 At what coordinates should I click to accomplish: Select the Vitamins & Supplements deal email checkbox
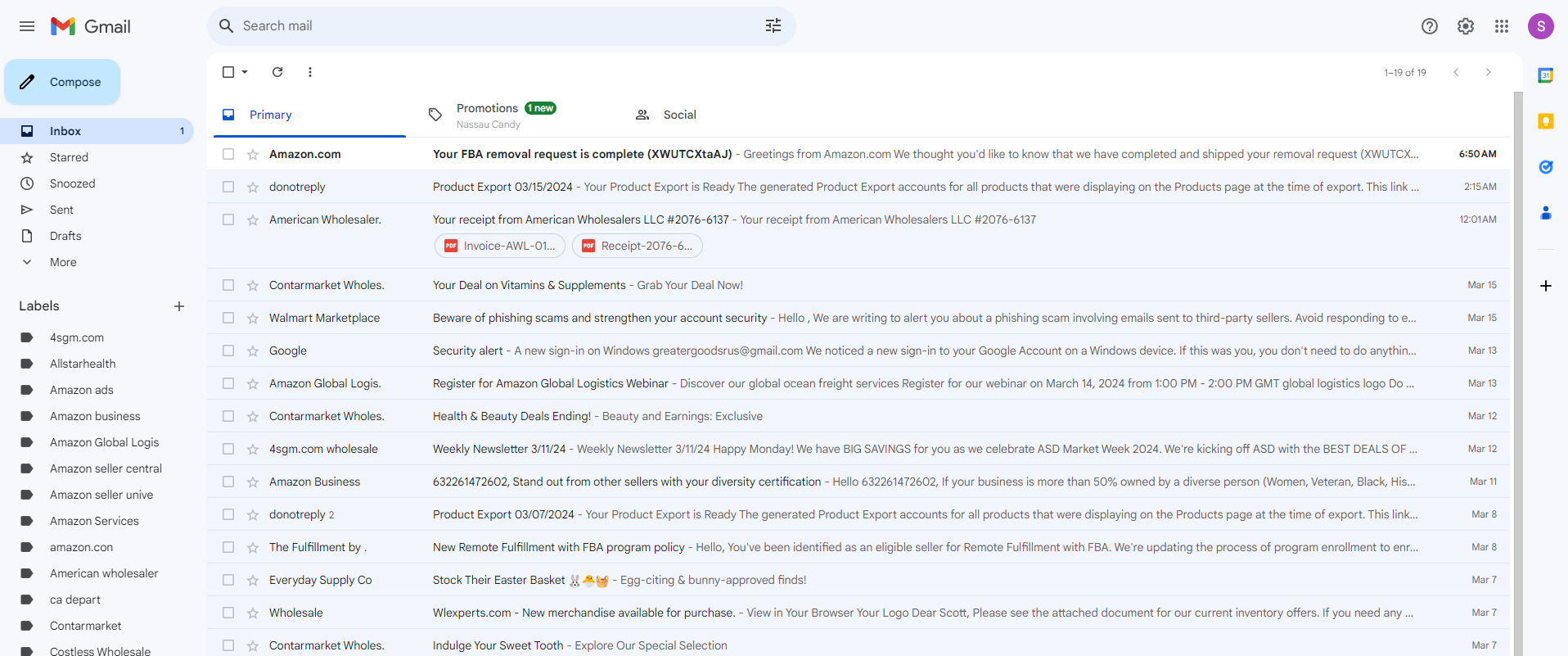228,285
